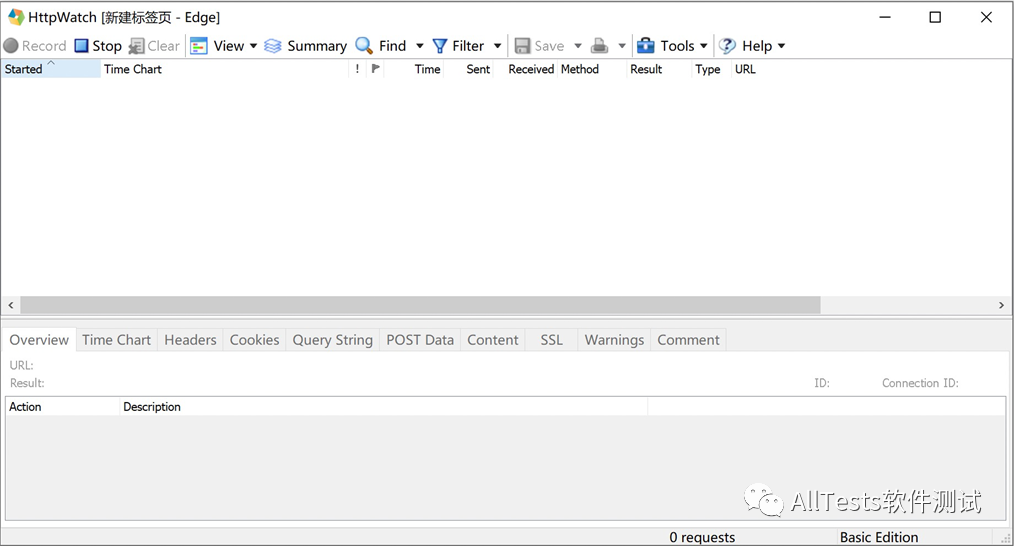Open the Comment tab
1014x546 pixels.
tap(688, 340)
